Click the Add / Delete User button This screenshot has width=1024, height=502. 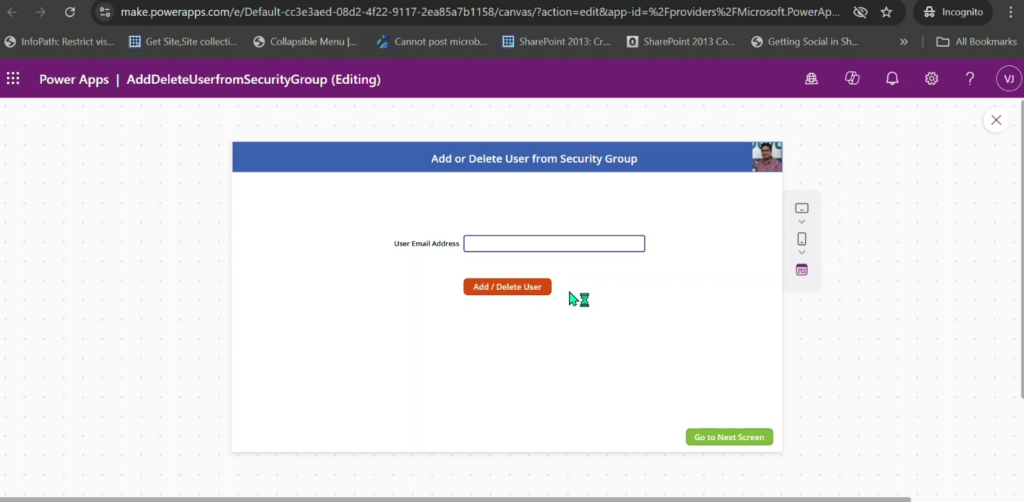[507, 287]
